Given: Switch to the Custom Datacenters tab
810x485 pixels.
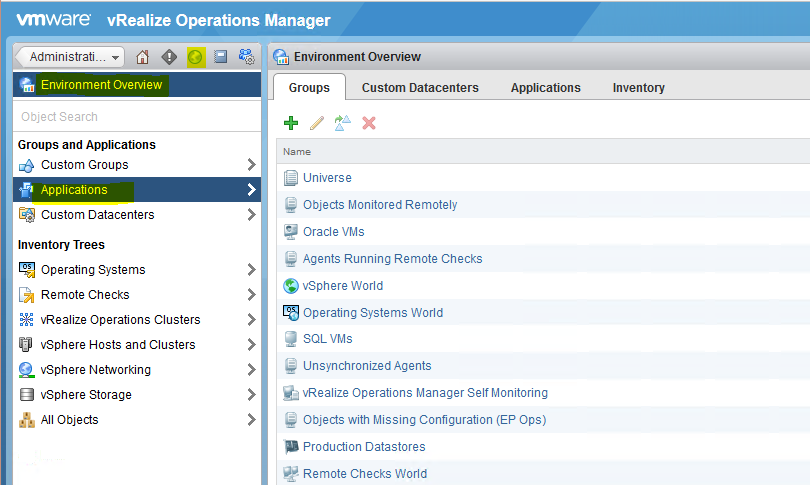Looking at the screenshot, I should tap(420, 88).
